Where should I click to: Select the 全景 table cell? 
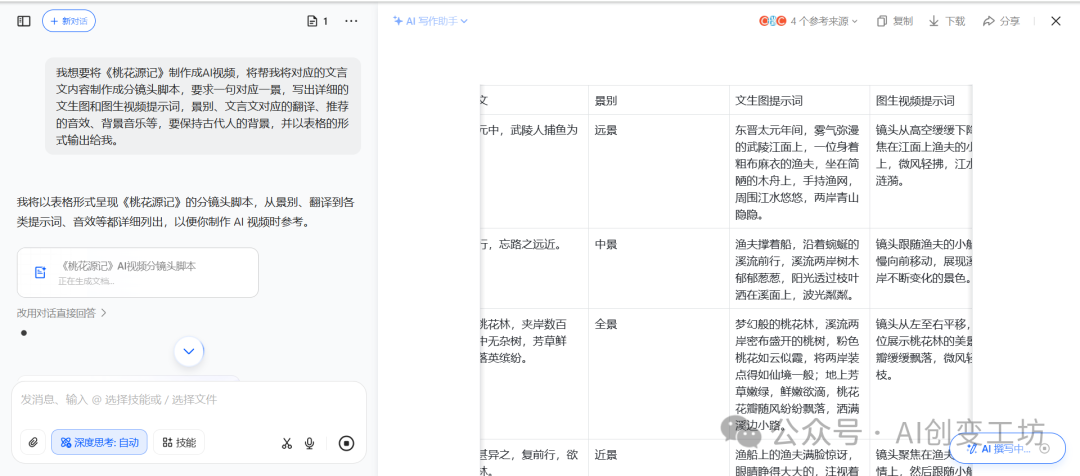coord(658,374)
